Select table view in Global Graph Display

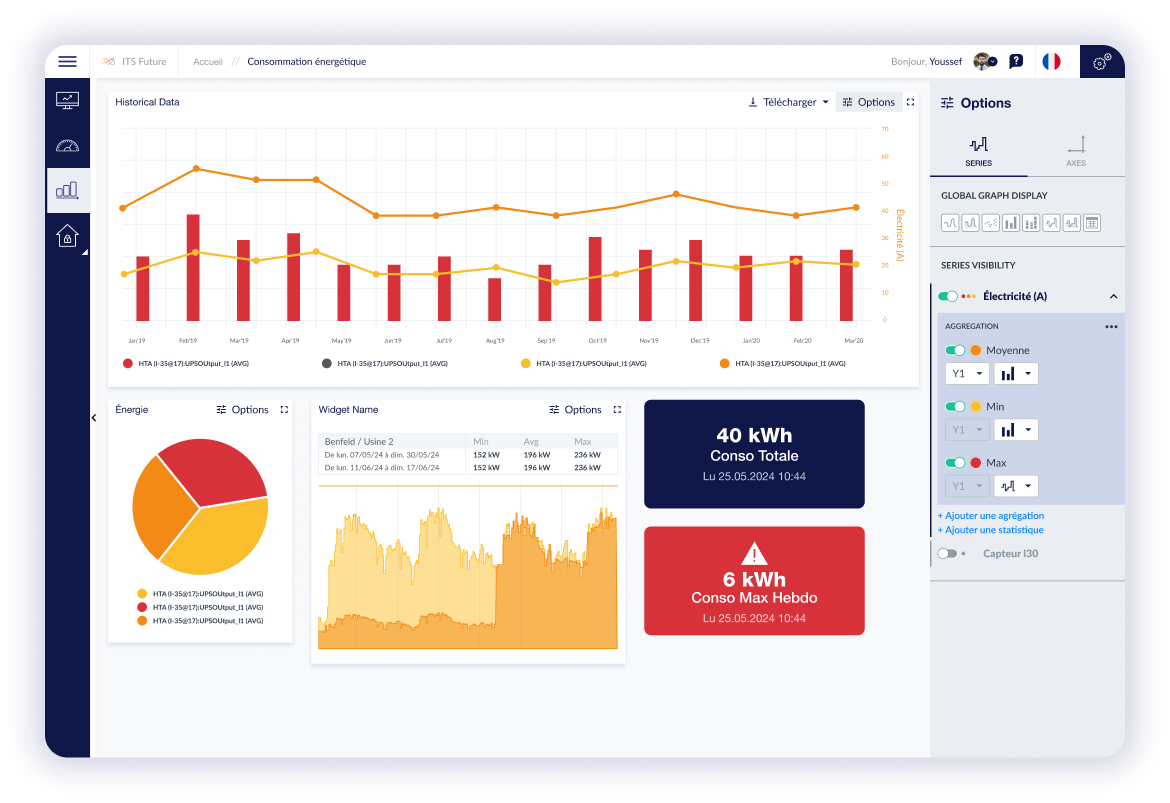coord(1092,223)
